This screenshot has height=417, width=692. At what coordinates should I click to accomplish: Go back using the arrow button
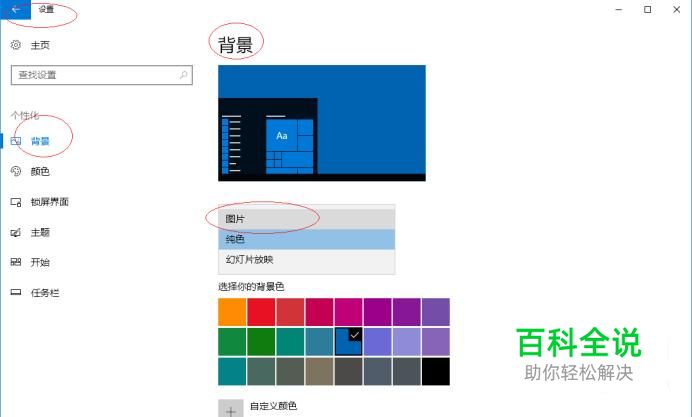[15, 9]
